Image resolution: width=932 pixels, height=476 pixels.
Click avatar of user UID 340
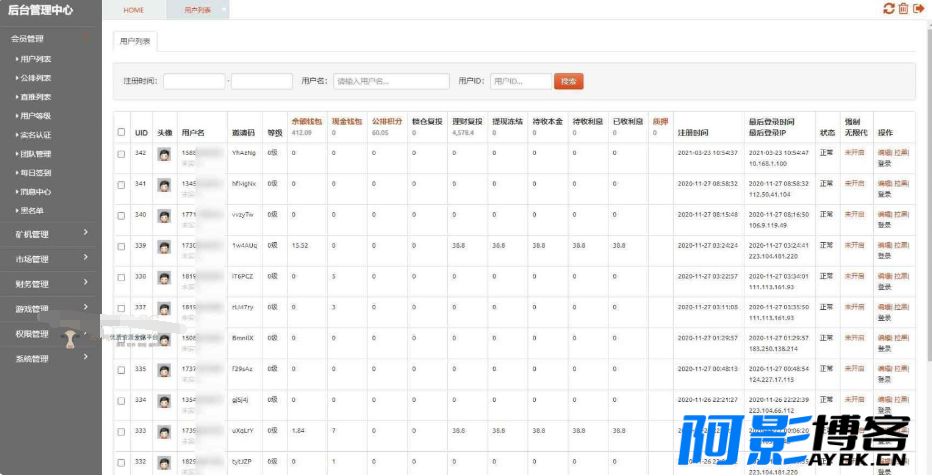[x=164, y=216]
